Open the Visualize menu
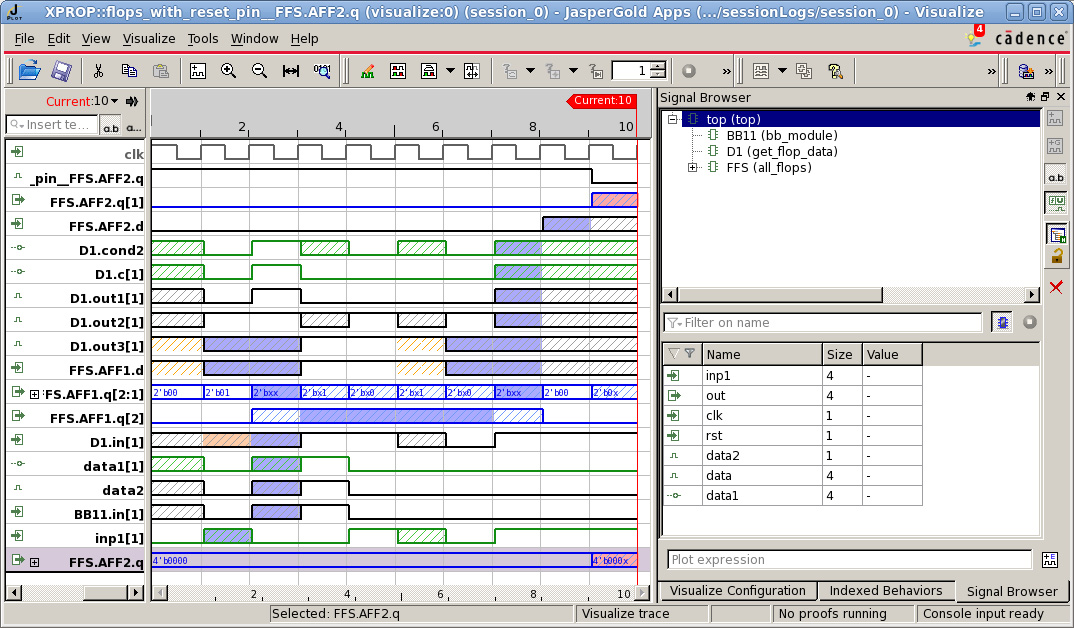This screenshot has height=628, width=1074. (149, 39)
